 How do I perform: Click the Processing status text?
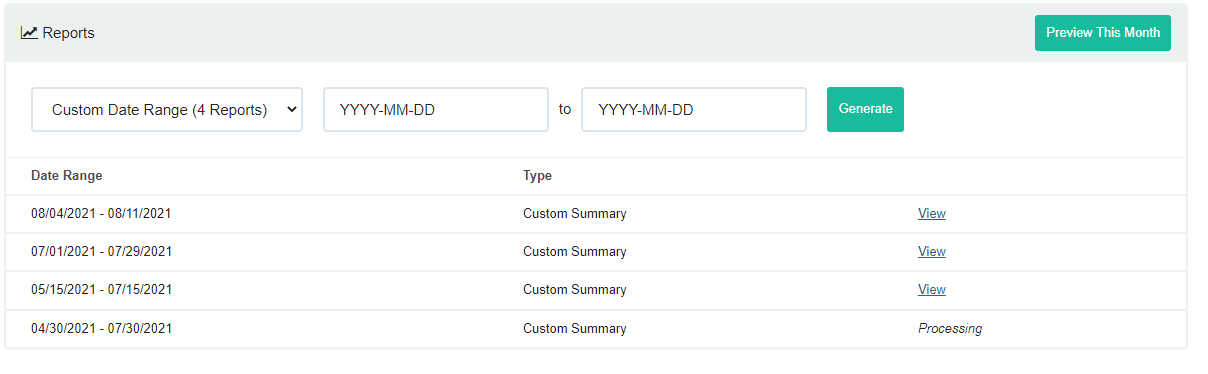(x=950, y=329)
